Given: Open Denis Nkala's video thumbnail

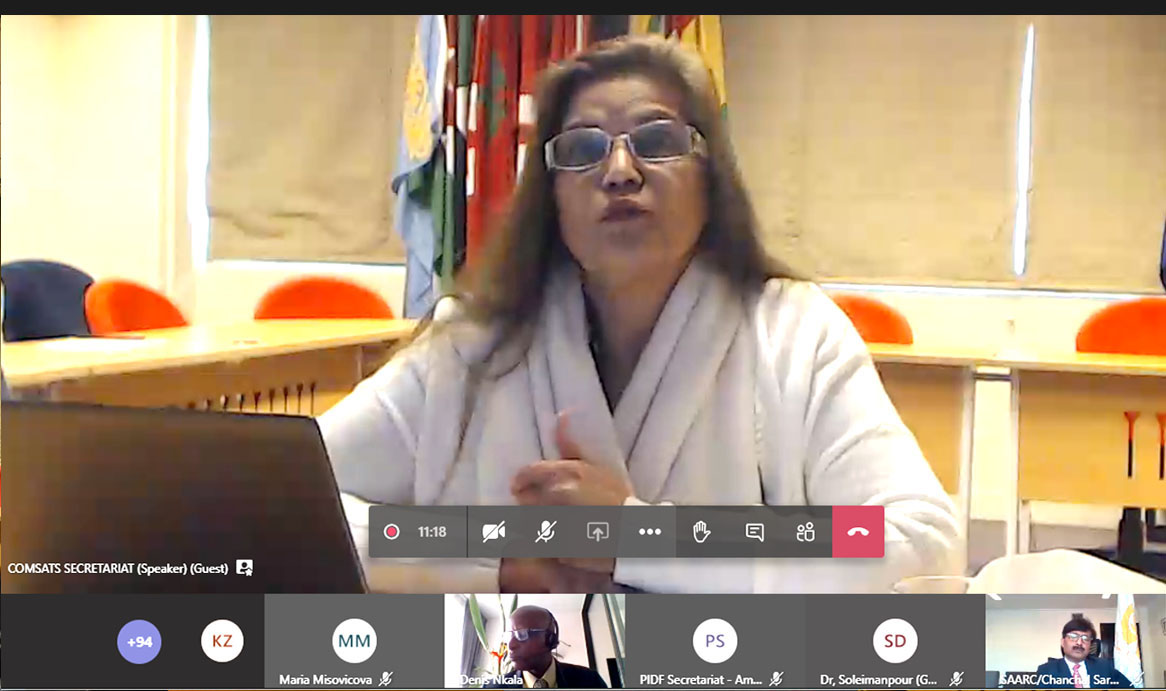Looking at the screenshot, I should [535, 640].
